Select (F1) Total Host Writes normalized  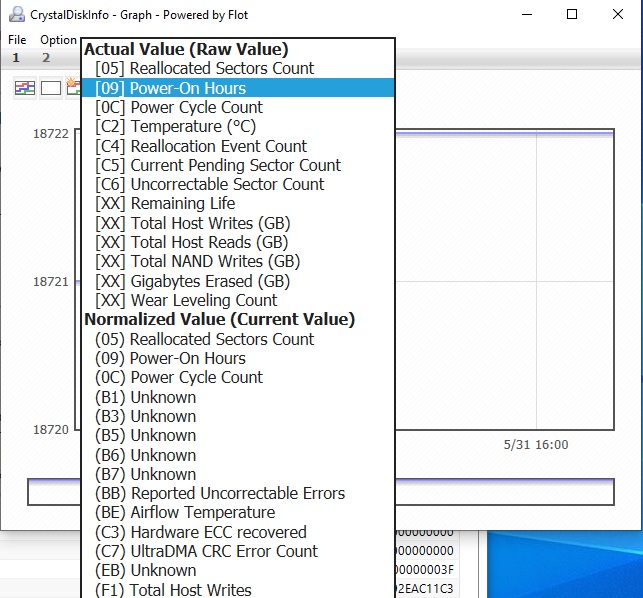238,590
